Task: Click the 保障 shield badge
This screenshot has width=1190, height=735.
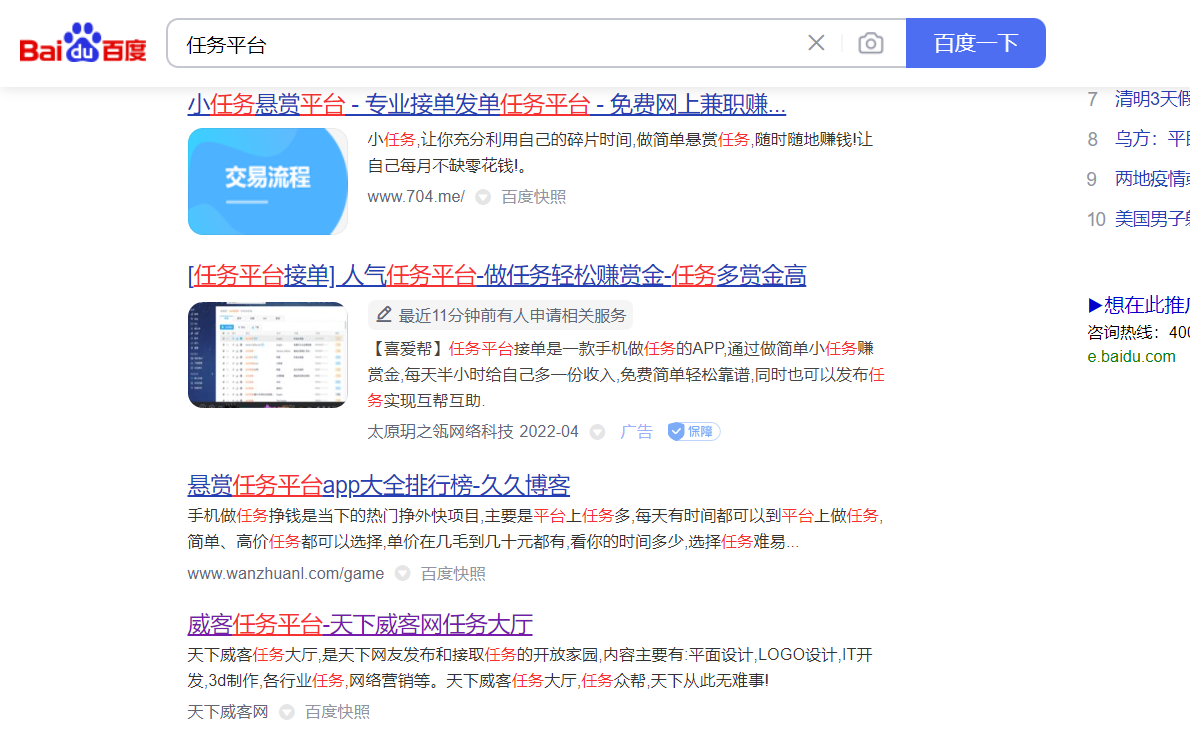Action: point(694,431)
